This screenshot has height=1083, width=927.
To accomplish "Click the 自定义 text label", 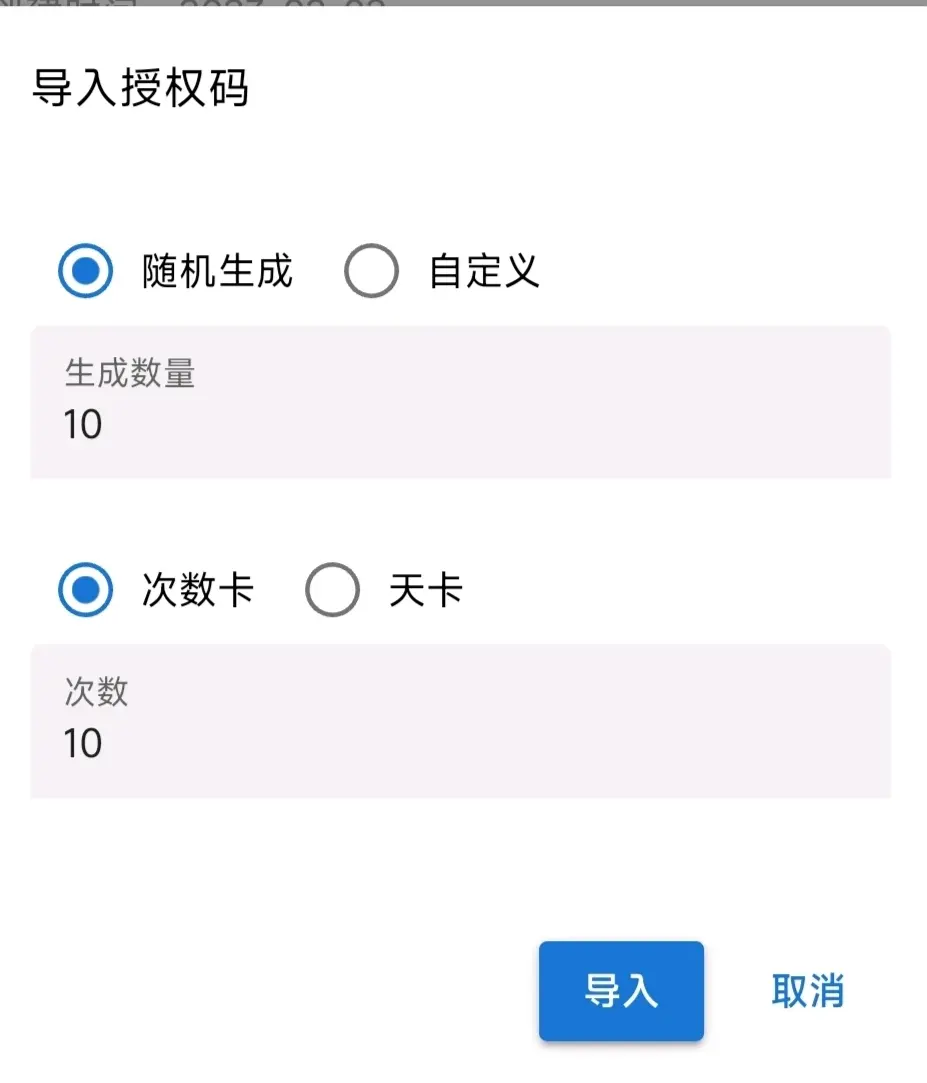I will click(484, 270).
